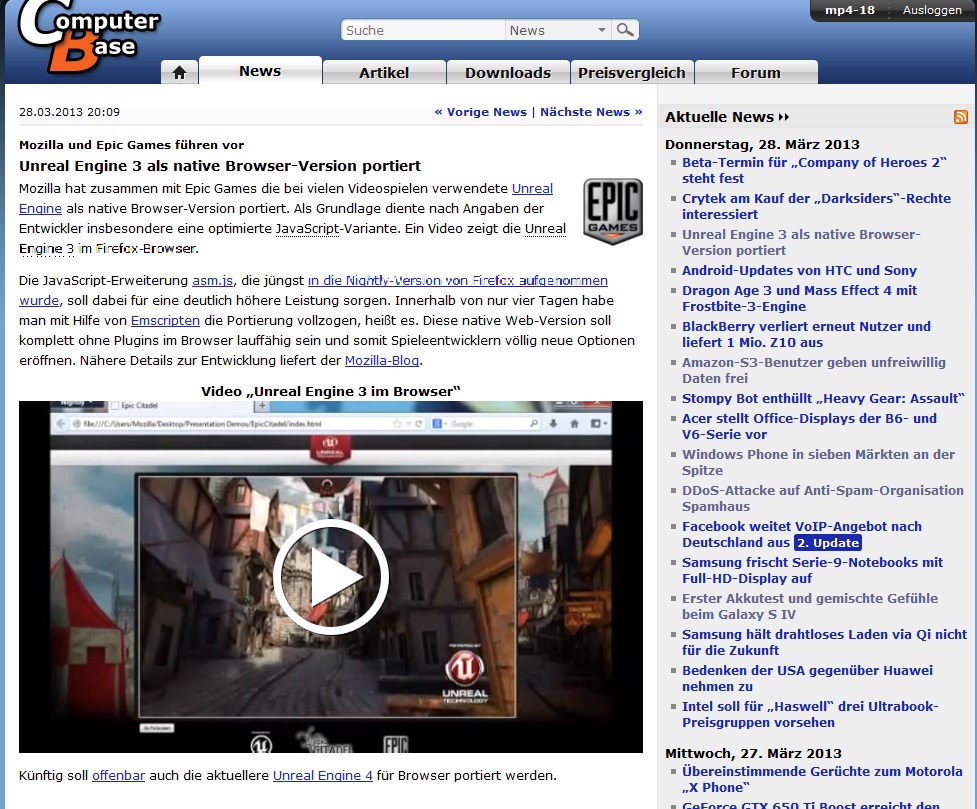The height and width of the screenshot is (809, 977).
Task: Open the first Unreal Engine link
Action: [533, 188]
